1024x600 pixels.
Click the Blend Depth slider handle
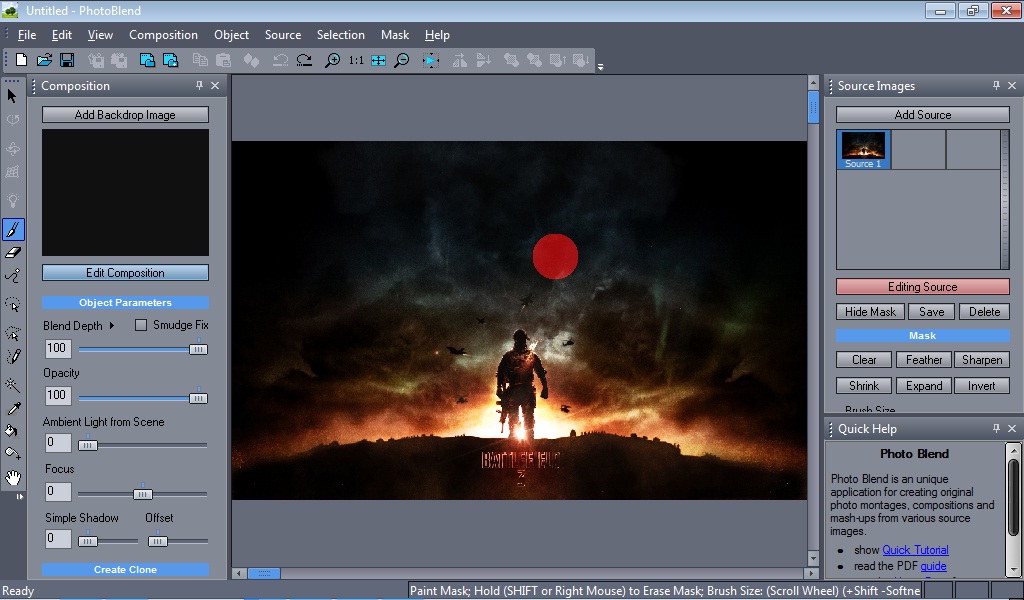tap(198, 349)
